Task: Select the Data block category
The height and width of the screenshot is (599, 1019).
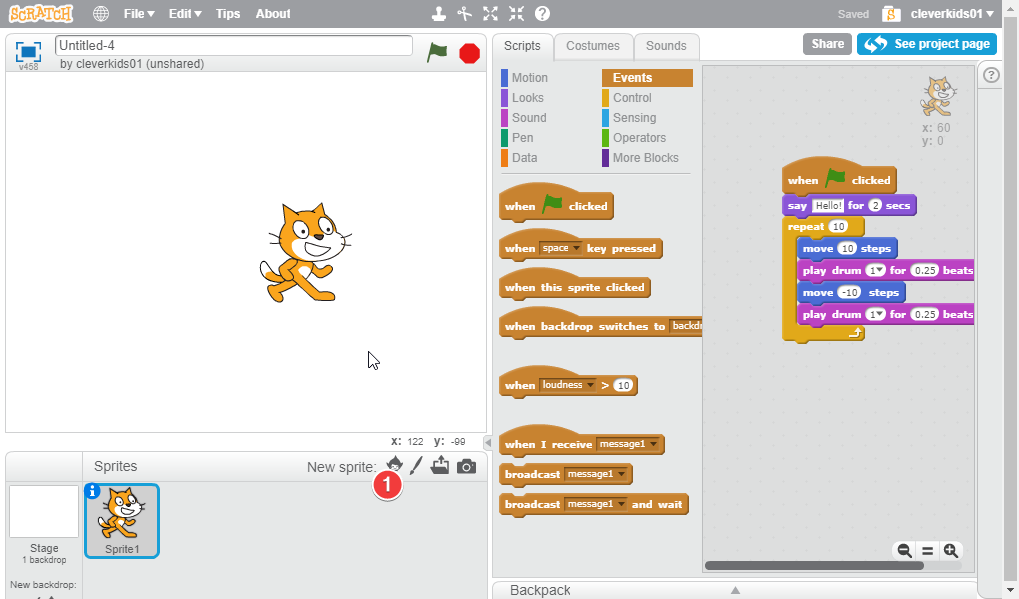Action: [524, 159]
